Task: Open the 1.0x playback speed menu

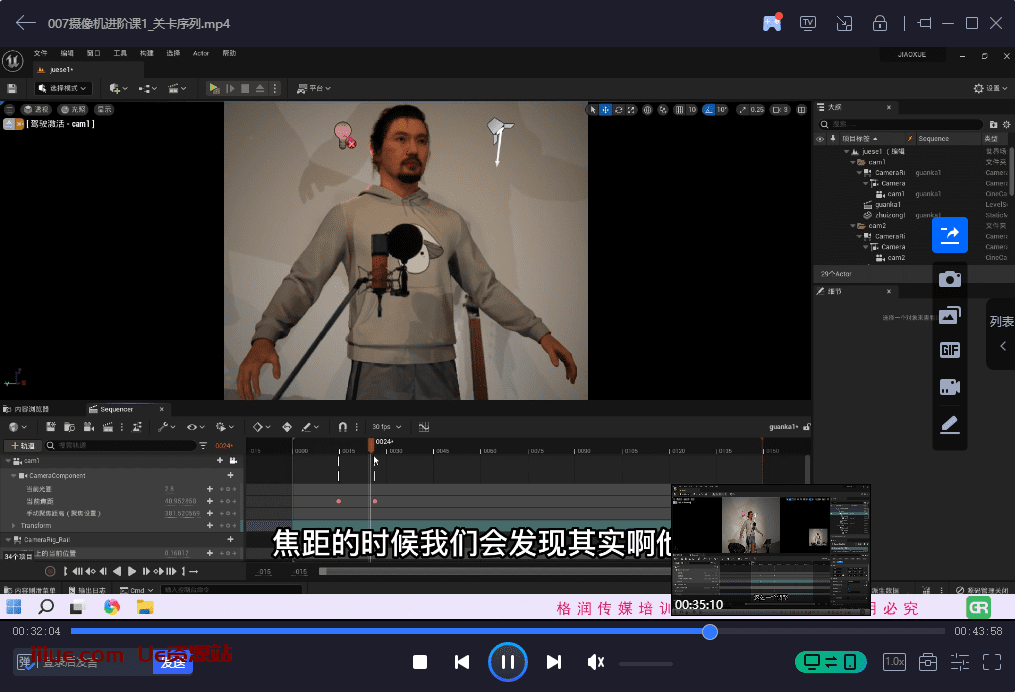Action: (894, 662)
